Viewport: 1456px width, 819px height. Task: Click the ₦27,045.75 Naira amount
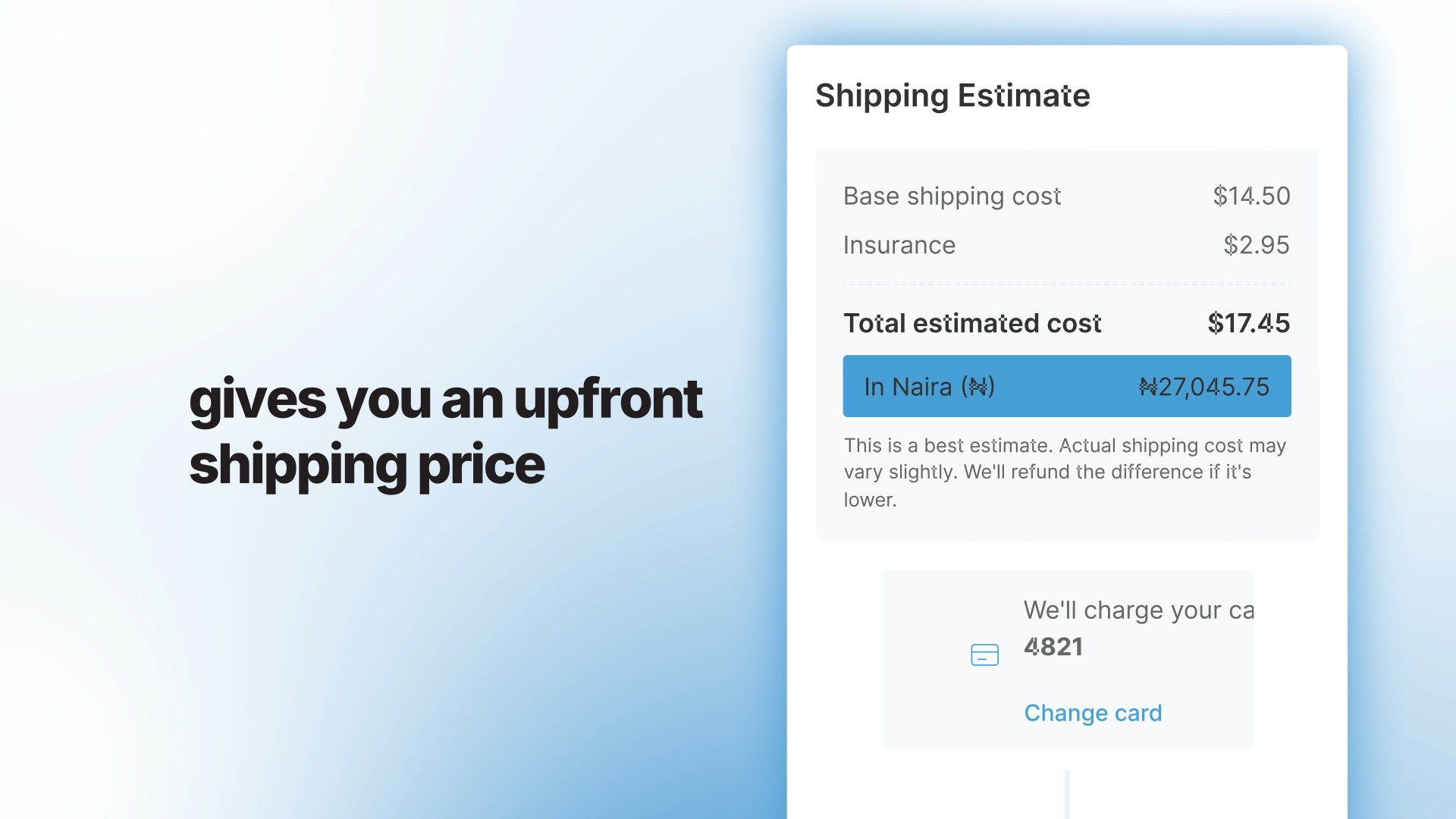(1204, 388)
